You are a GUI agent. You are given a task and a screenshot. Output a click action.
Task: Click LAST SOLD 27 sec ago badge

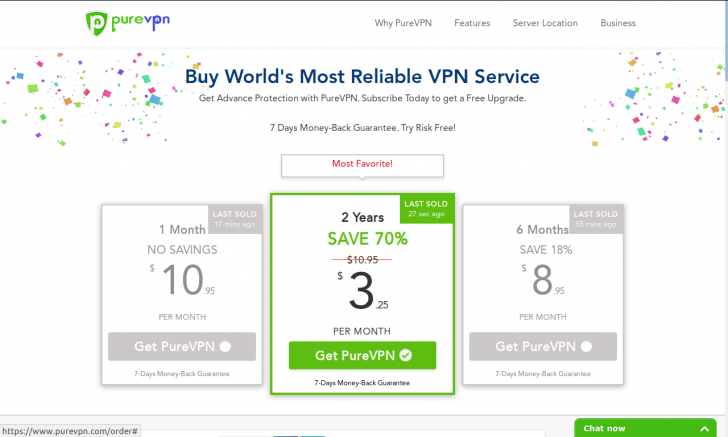(x=426, y=209)
